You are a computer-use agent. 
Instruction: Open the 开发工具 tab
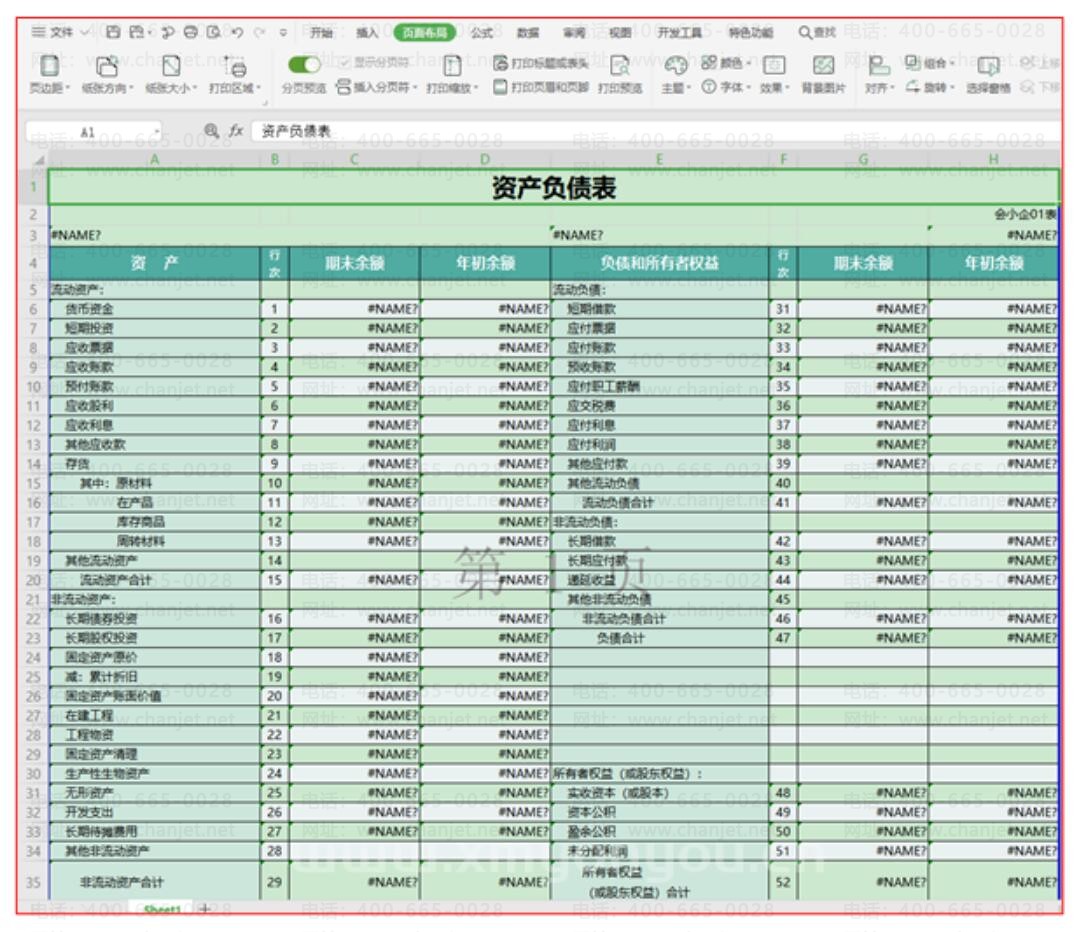click(x=679, y=32)
